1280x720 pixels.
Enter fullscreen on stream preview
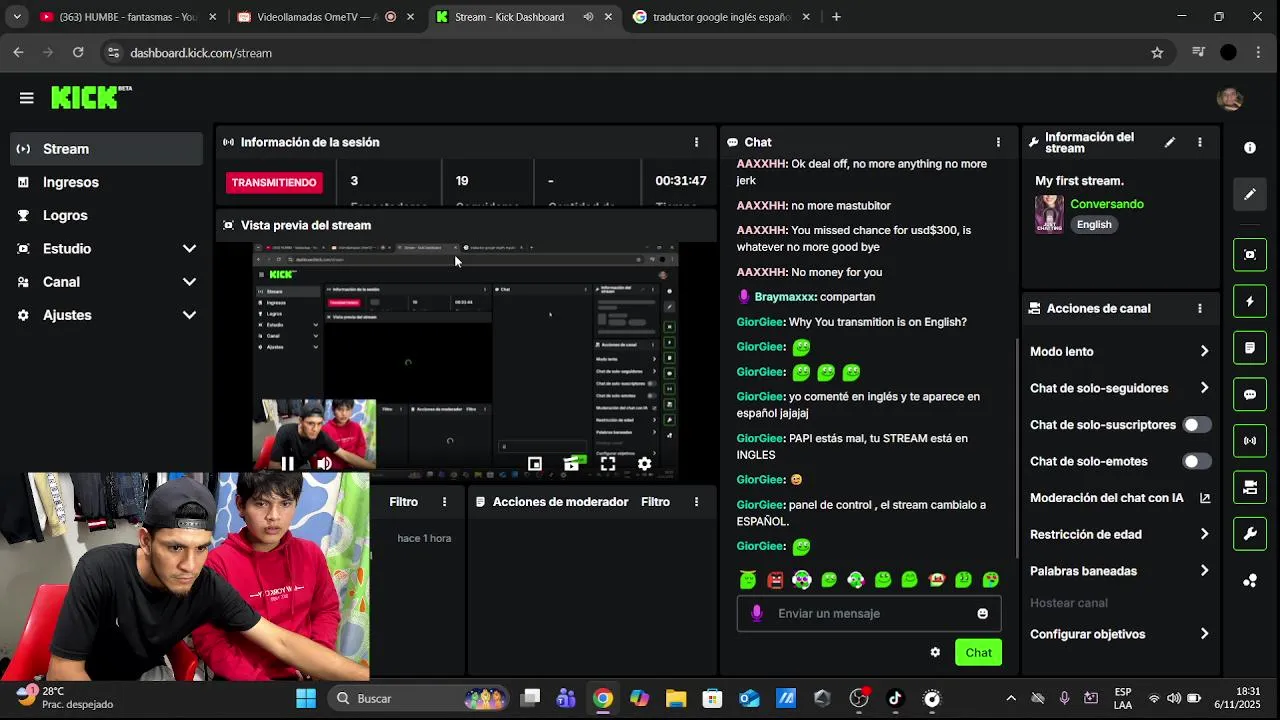click(x=608, y=463)
